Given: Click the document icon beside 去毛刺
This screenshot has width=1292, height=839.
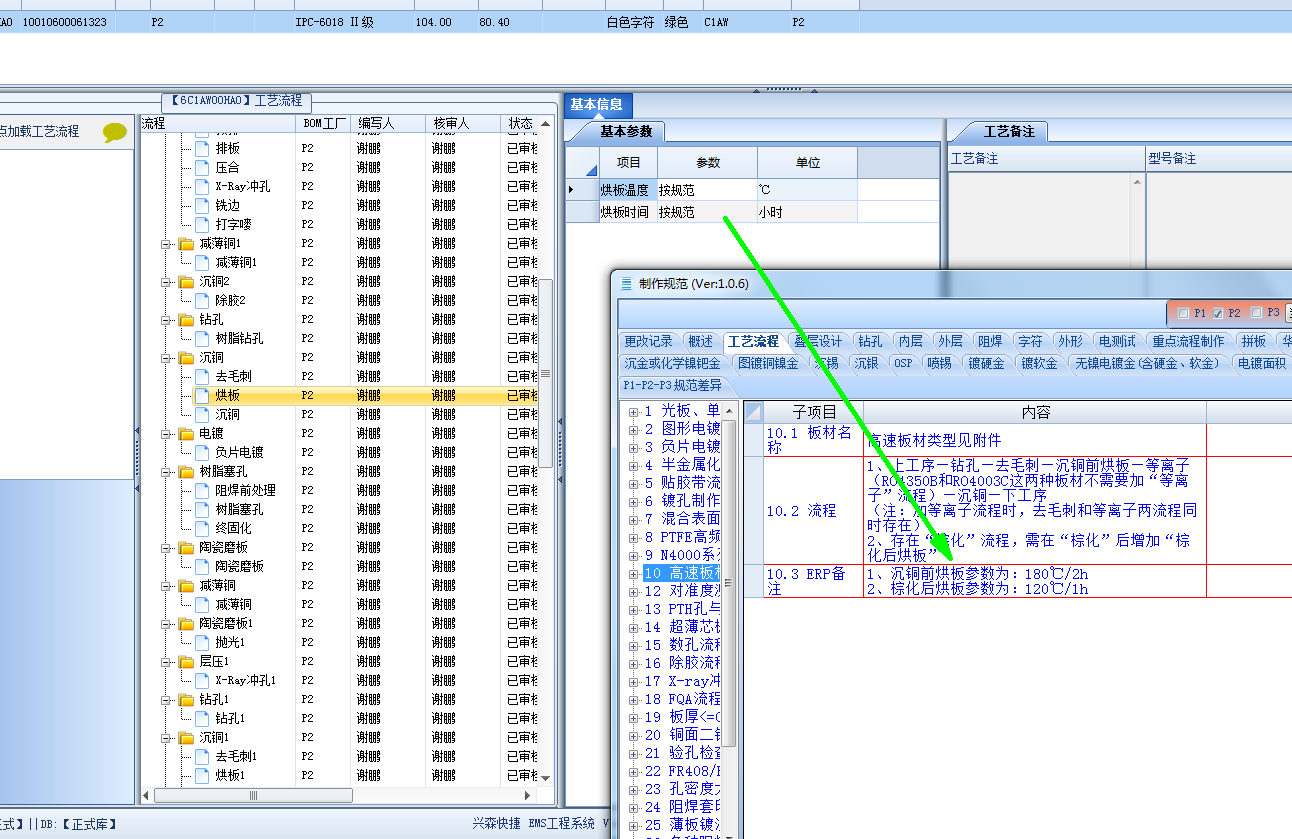Looking at the screenshot, I should point(202,376).
